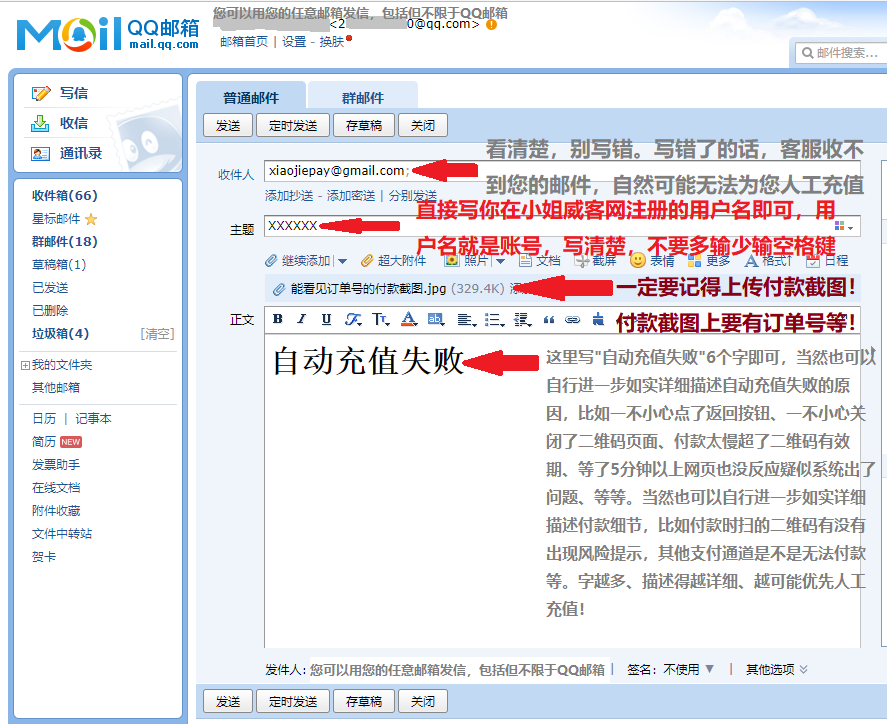Open font color picker in editor toolbar
This screenshot has width=887, height=724.
click(407, 320)
